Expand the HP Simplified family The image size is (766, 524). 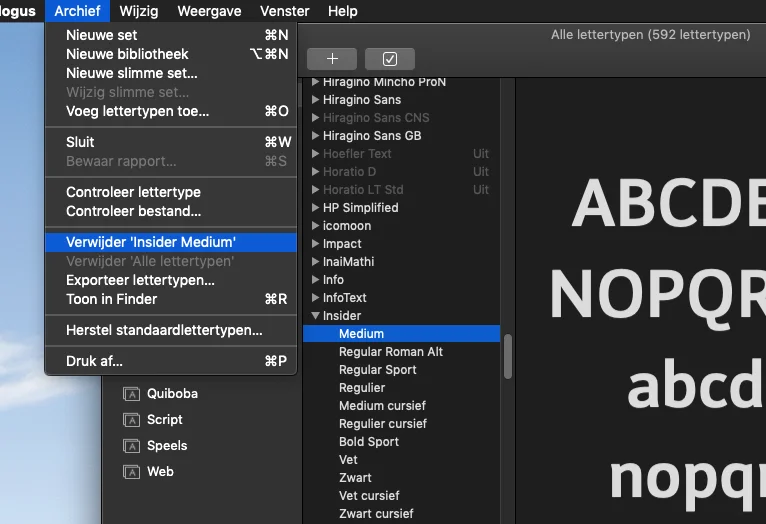point(315,208)
